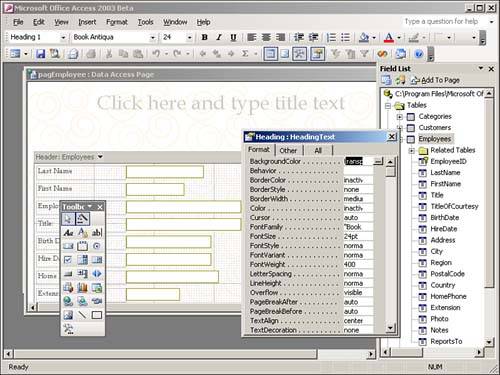Image resolution: width=500 pixels, height=375 pixels.
Task: Click the Save icon on the toolbar
Action: click(41, 54)
